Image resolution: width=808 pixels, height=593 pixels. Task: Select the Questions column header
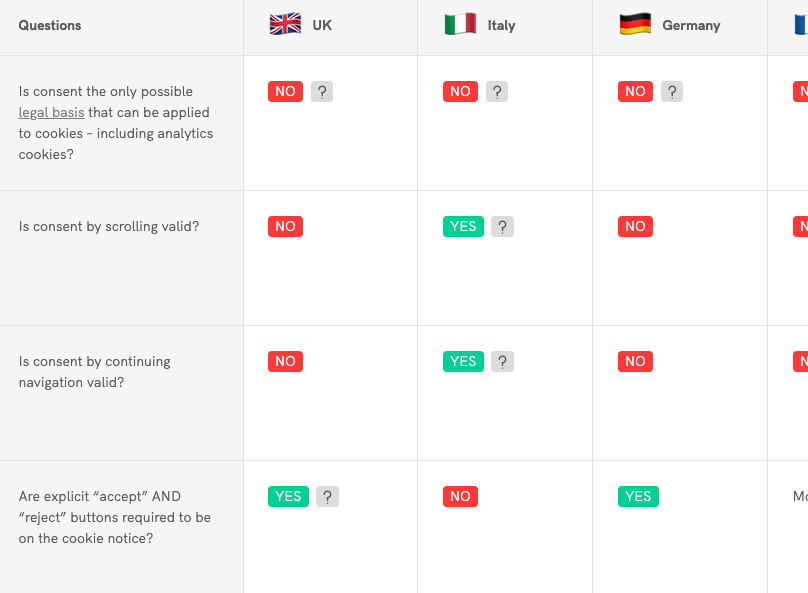pyautogui.click(x=49, y=25)
